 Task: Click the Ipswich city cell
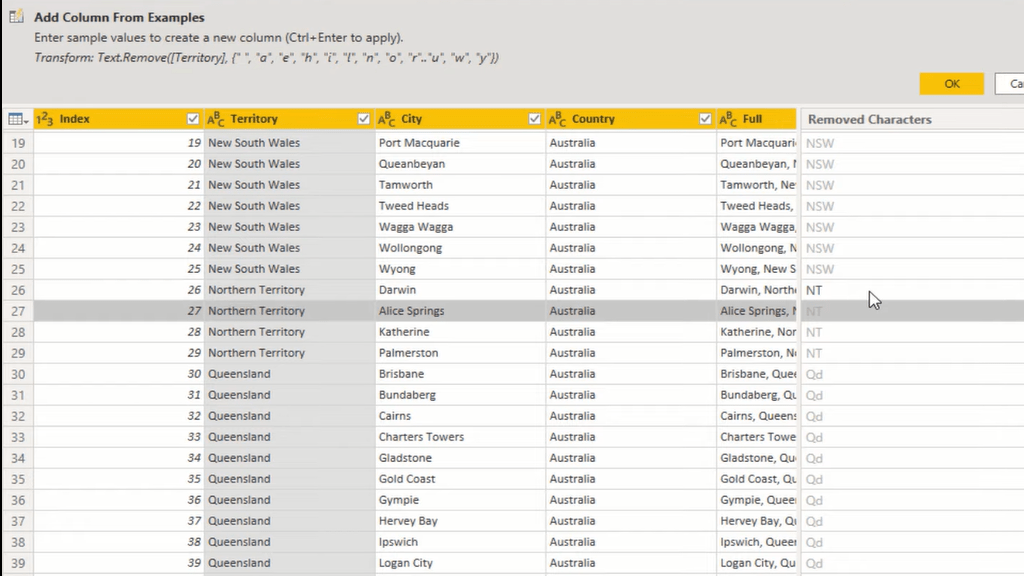[460, 541]
